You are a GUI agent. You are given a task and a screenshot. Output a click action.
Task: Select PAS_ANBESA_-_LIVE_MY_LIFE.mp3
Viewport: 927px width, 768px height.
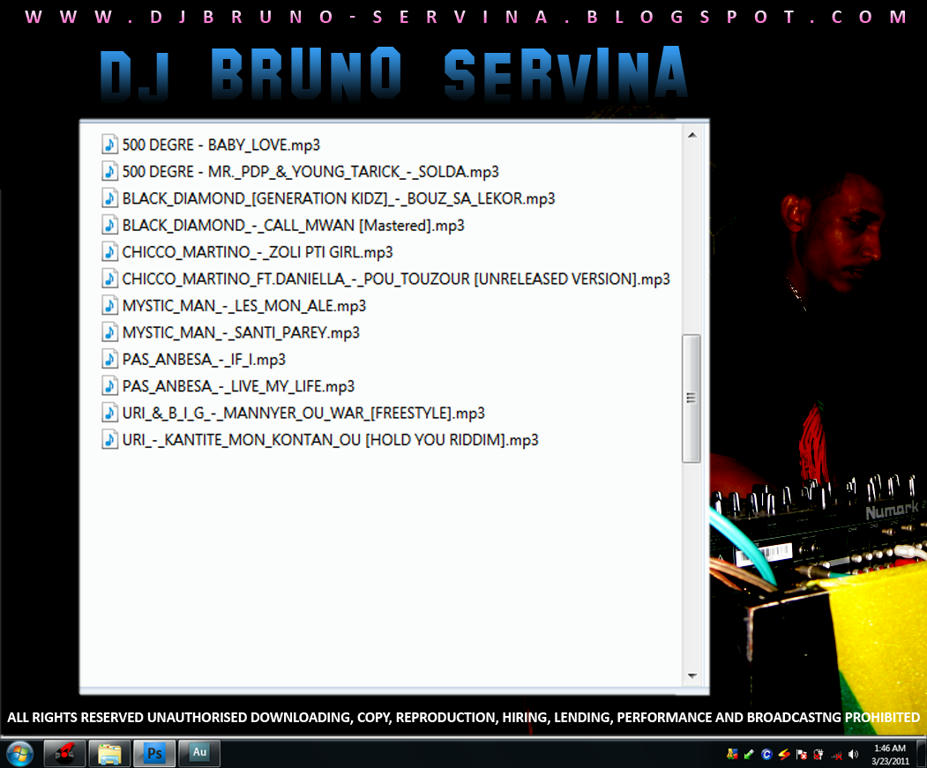(238, 386)
